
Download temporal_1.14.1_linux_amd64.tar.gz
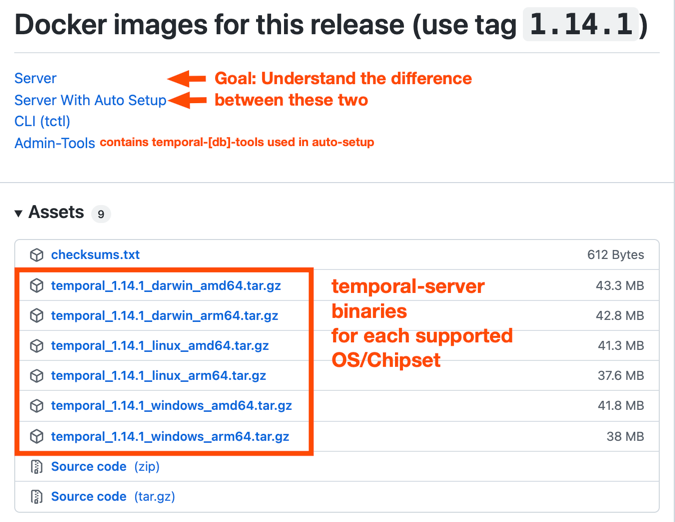point(160,346)
